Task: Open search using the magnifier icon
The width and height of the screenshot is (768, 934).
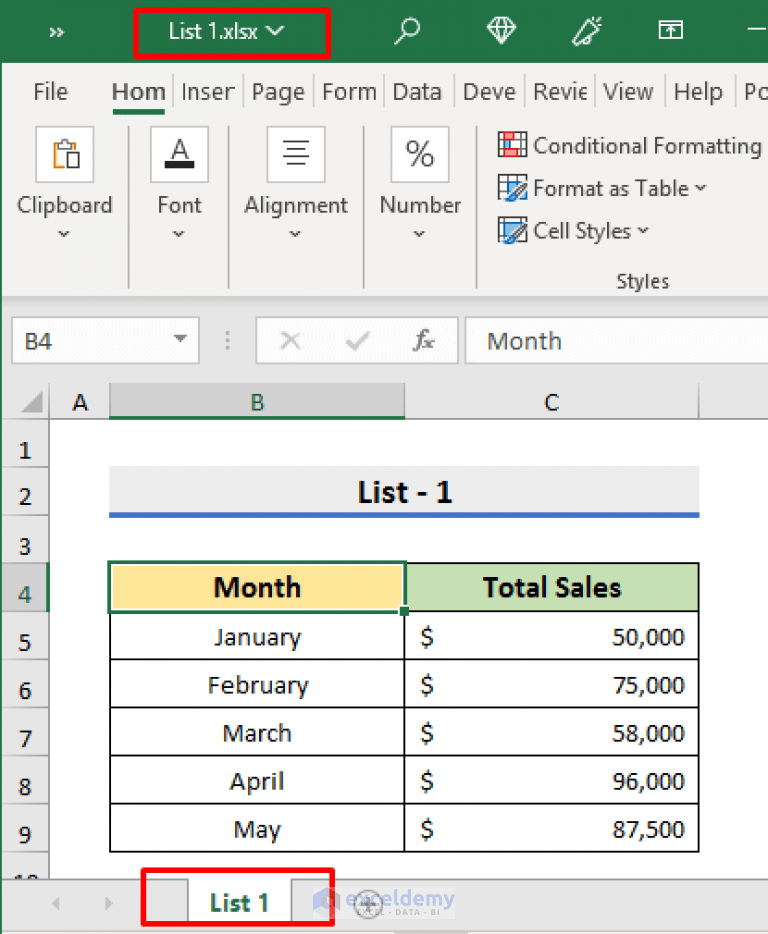Action: (x=407, y=31)
